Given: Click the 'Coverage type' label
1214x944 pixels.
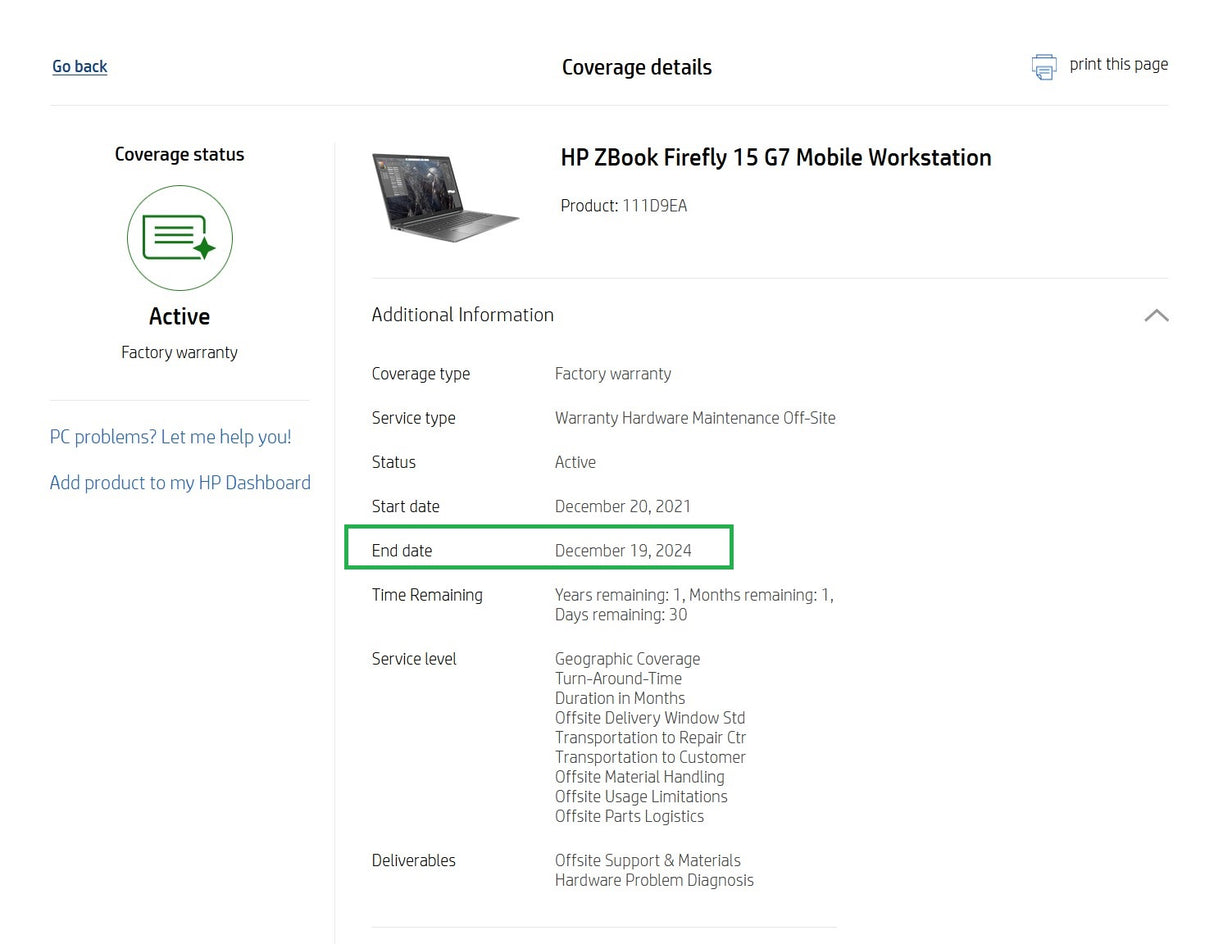Looking at the screenshot, I should [x=421, y=374].
